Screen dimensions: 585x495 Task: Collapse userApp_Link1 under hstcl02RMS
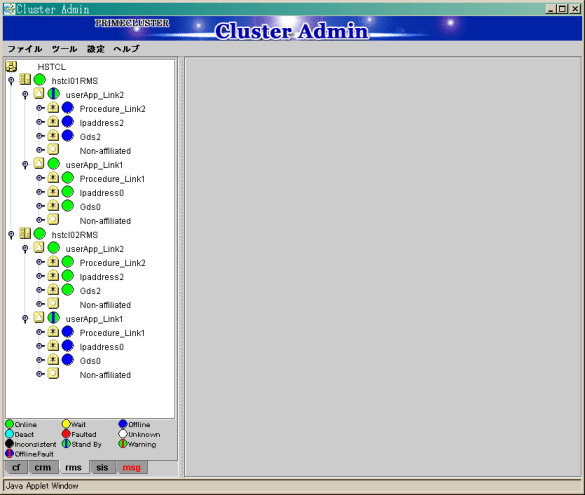tap(25, 319)
